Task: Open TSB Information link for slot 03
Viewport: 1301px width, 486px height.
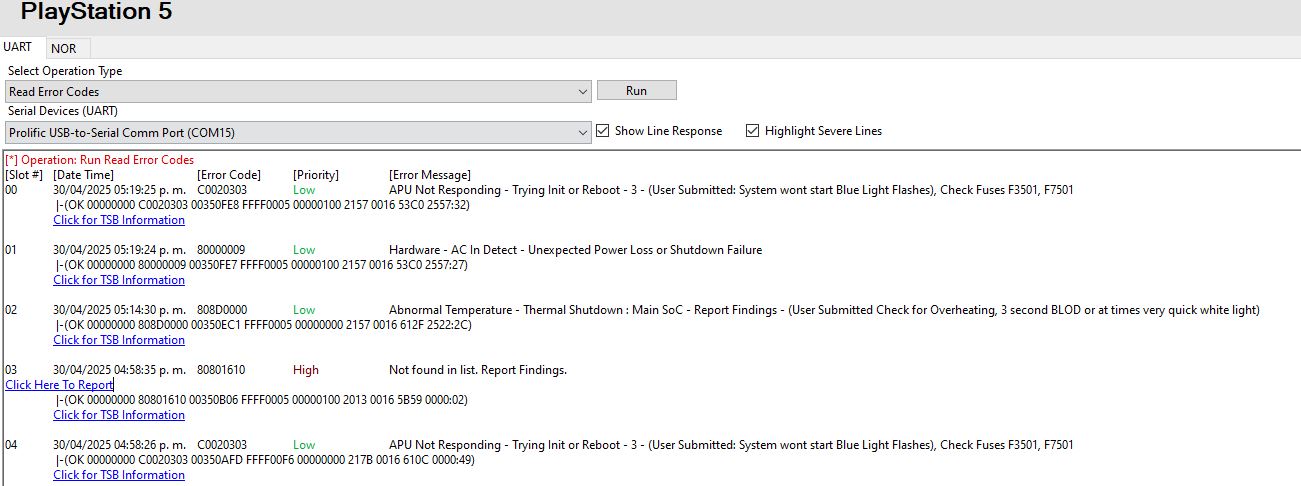Action: pyautogui.click(x=119, y=415)
